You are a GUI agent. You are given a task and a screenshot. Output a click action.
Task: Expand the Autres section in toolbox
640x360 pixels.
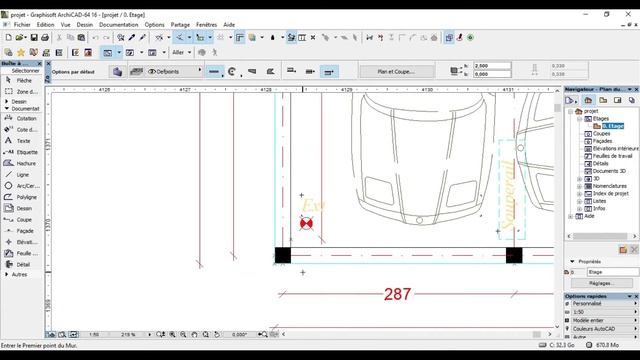pos(7,274)
